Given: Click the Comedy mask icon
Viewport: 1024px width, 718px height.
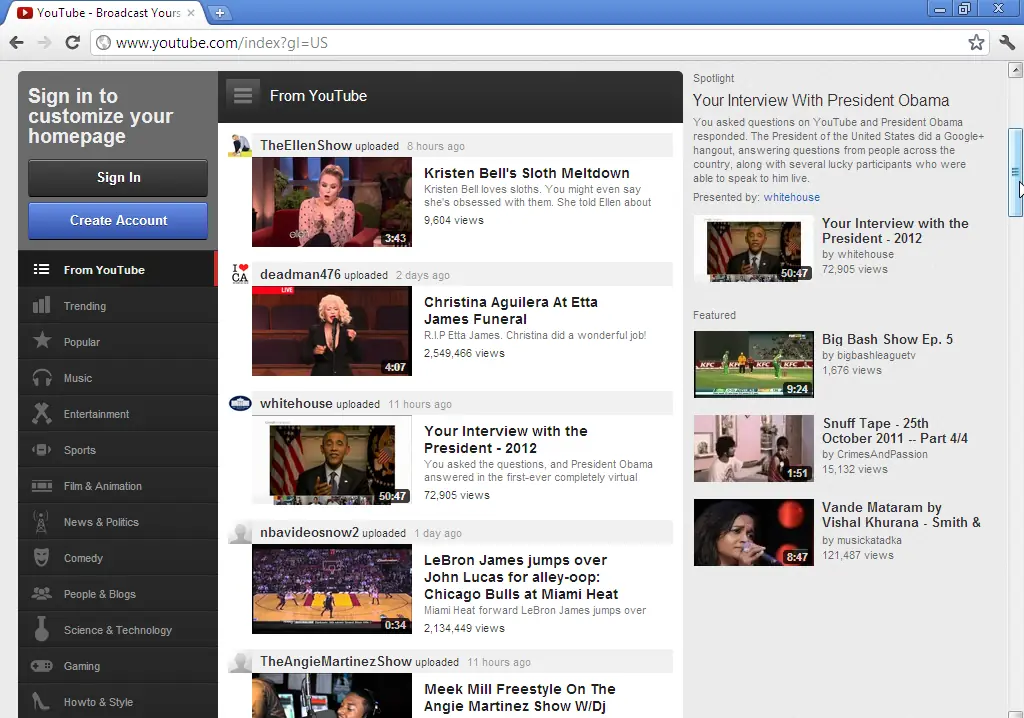Looking at the screenshot, I should click(x=41, y=557).
